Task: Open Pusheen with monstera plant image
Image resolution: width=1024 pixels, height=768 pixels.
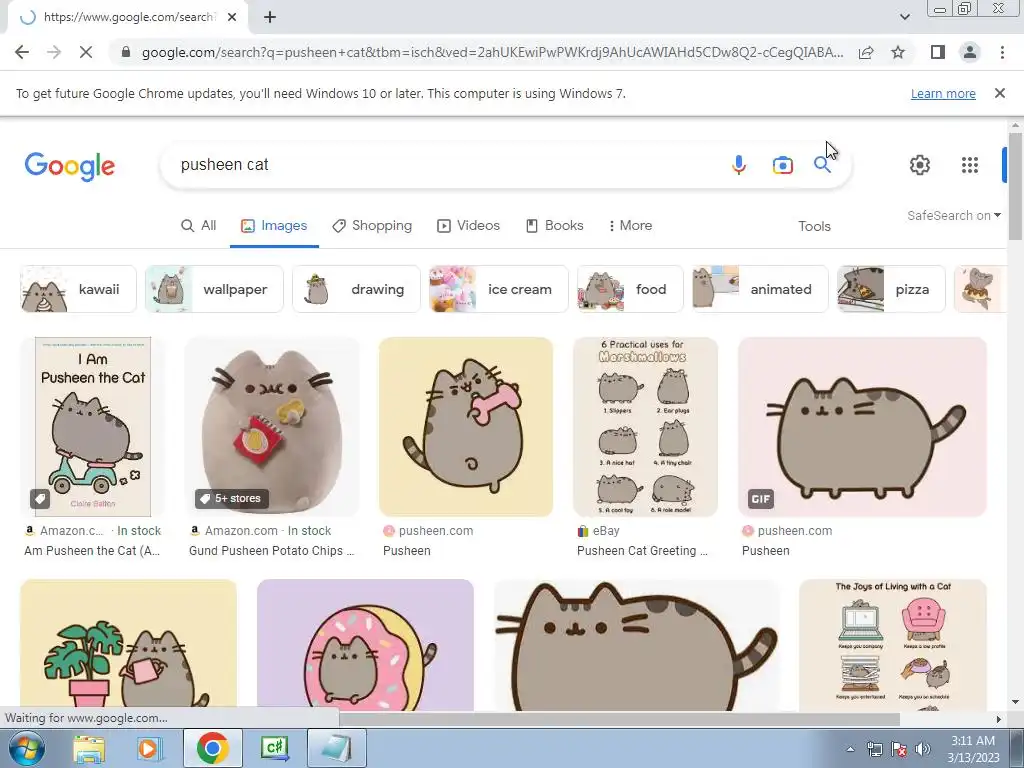Action: click(129, 645)
